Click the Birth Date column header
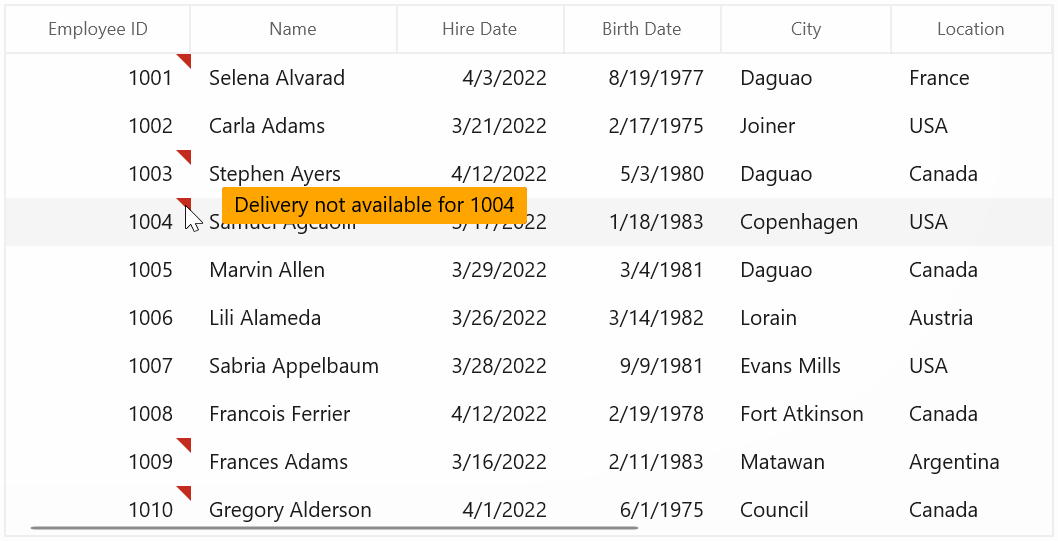Viewport: 1058px width, 541px height. 642,29
